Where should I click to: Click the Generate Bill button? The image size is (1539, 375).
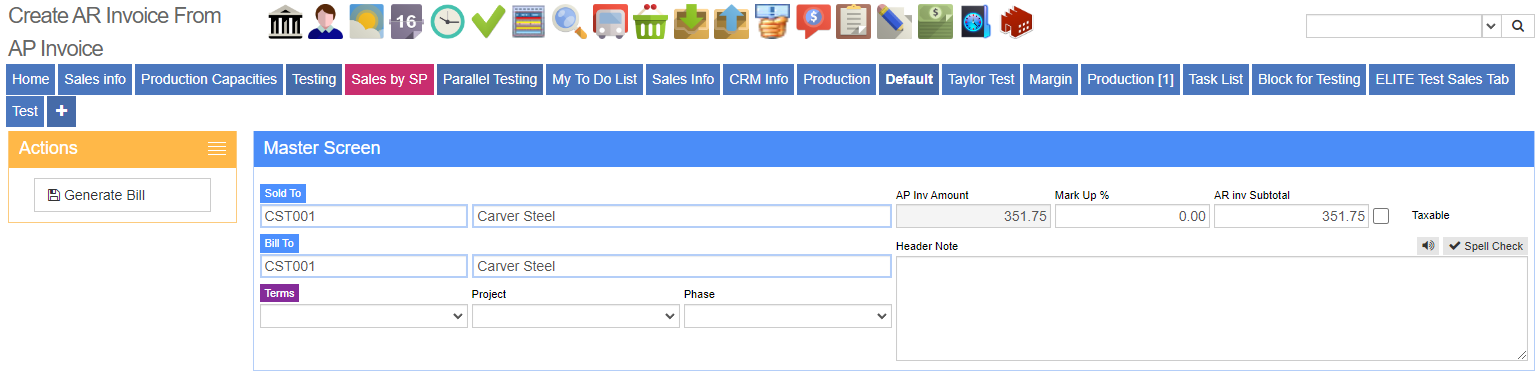122,195
